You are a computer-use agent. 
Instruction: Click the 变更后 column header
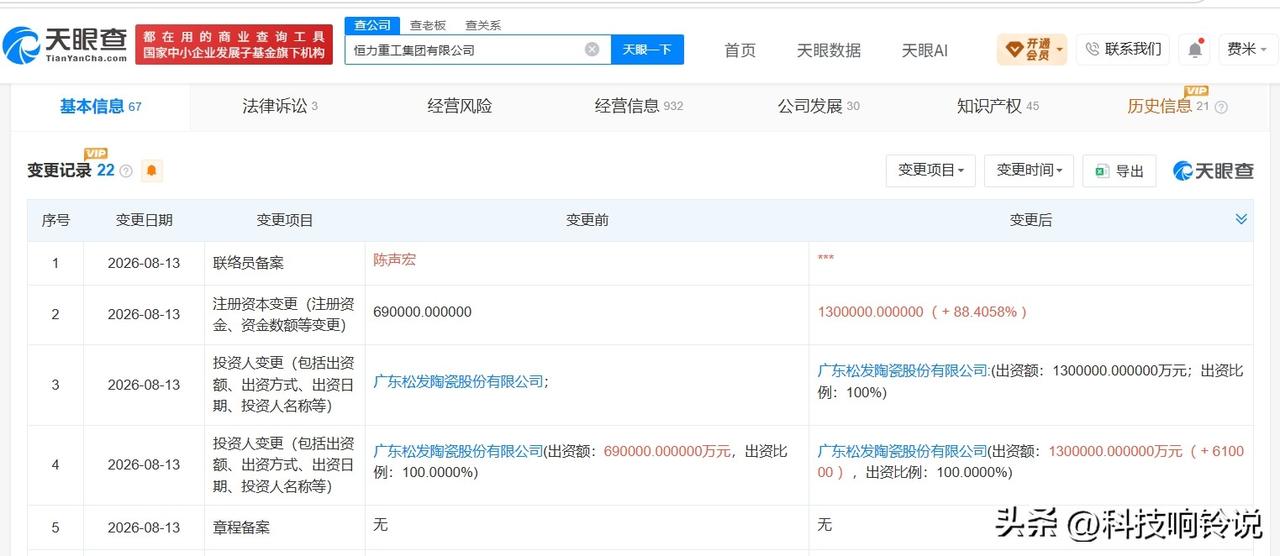click(1031, 220)
